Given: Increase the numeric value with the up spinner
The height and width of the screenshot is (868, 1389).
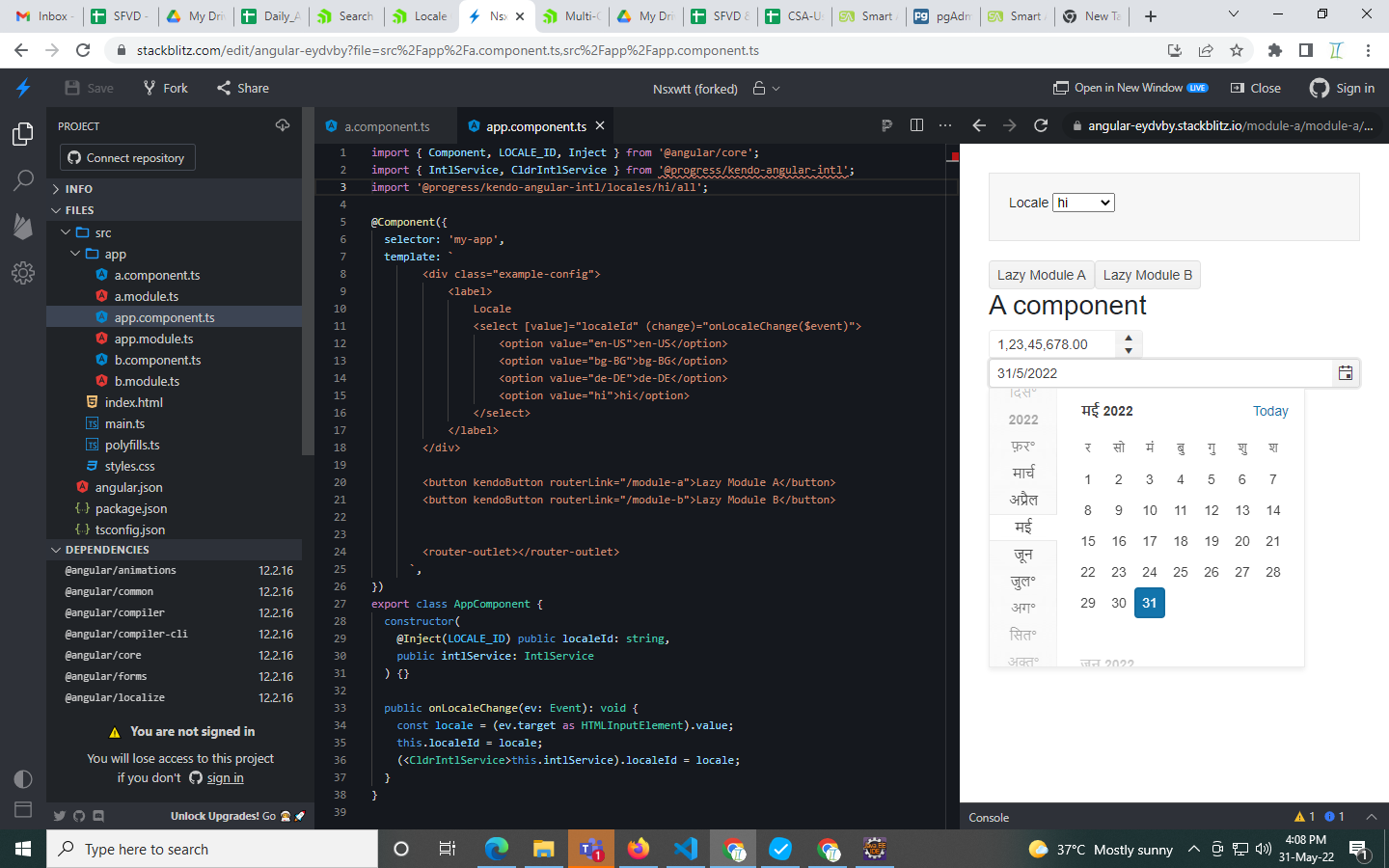Looking at the screenshot, I should (x=1129, y=338).
